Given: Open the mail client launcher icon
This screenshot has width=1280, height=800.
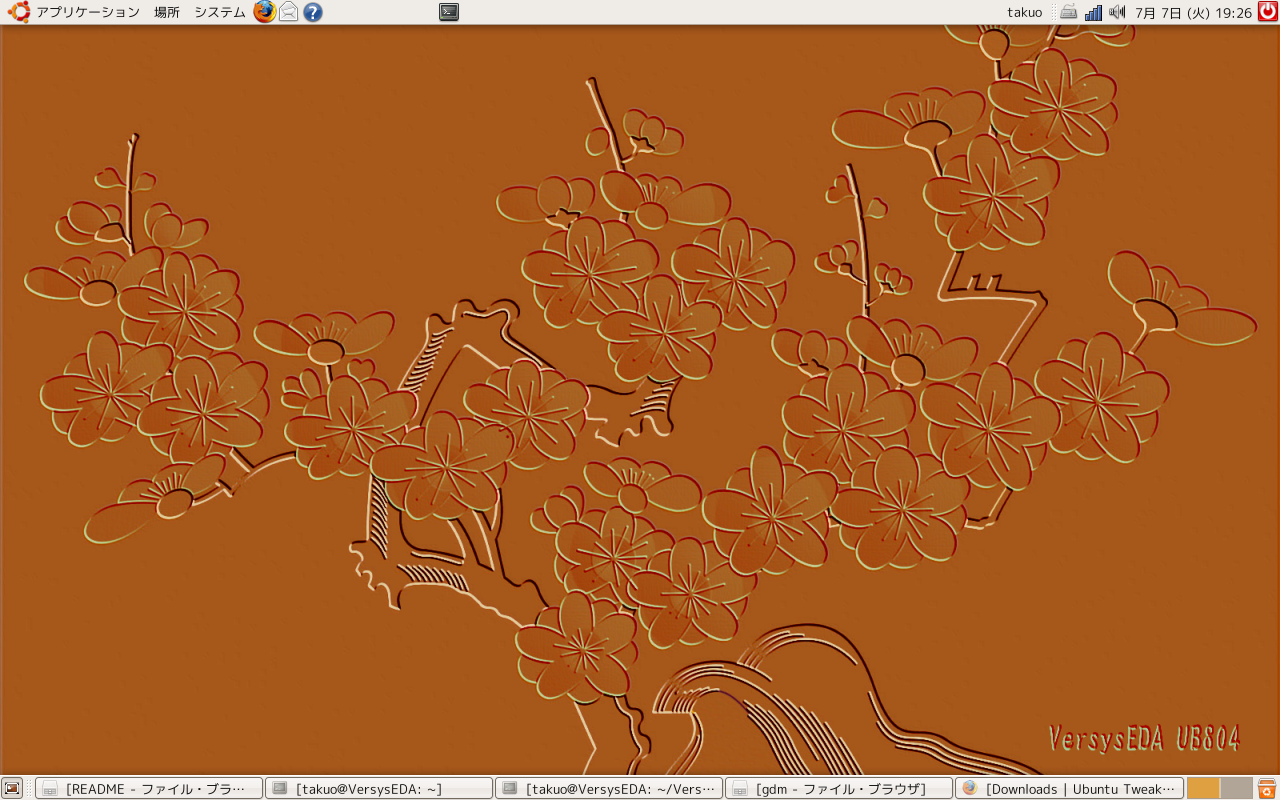Looking at the screenshot, I should [x=289, y=12].
